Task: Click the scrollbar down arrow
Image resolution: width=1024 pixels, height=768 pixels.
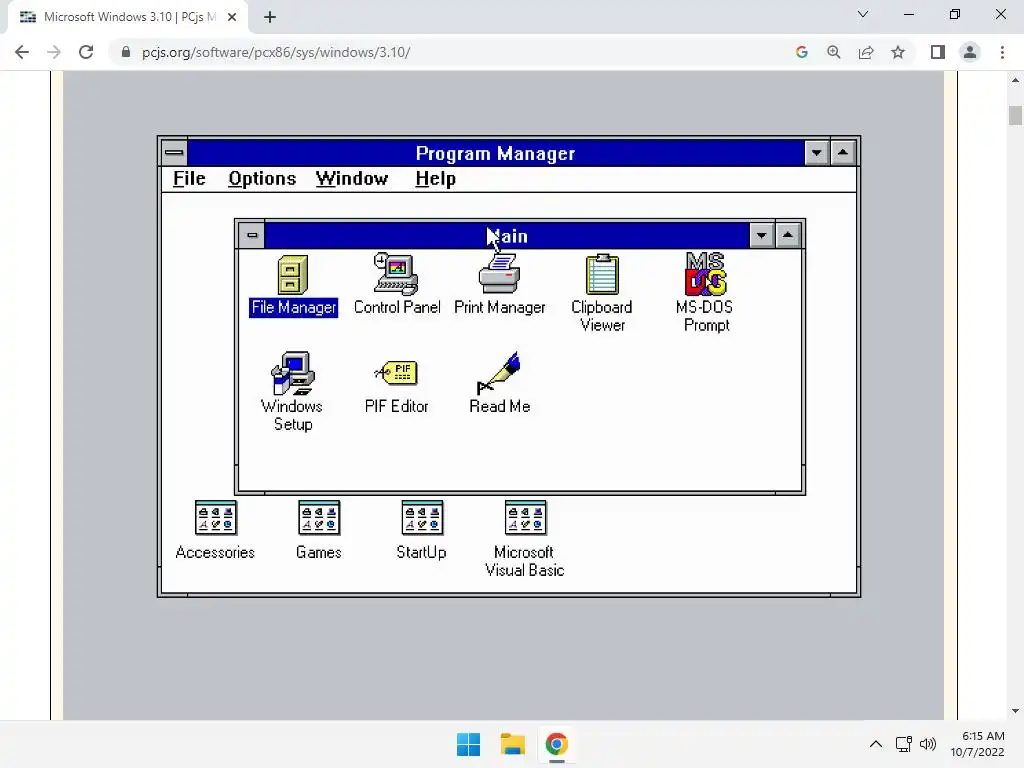Action: [x=1015, y=711]
